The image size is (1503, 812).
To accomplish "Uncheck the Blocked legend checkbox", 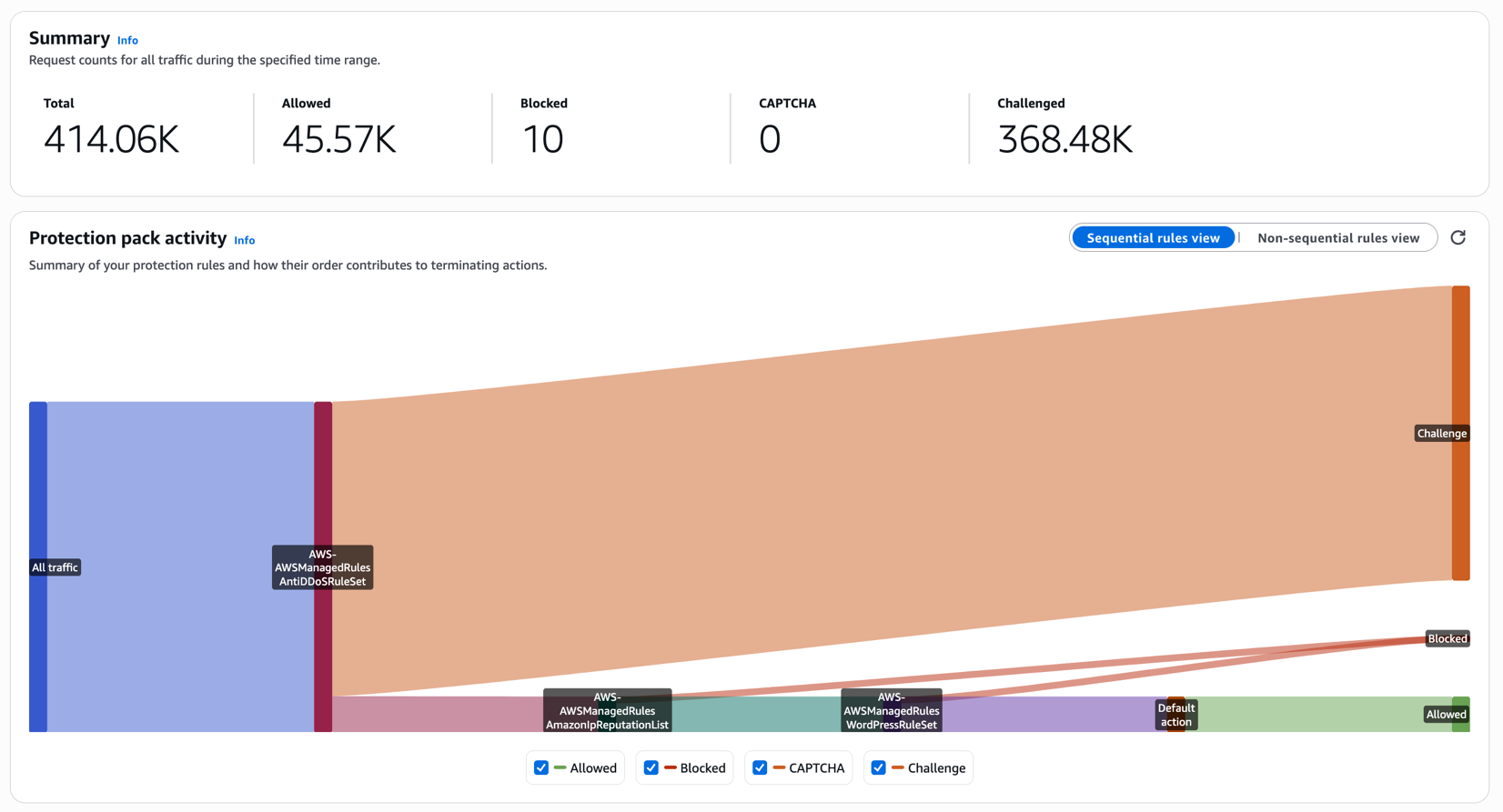I will coord(651,767).
